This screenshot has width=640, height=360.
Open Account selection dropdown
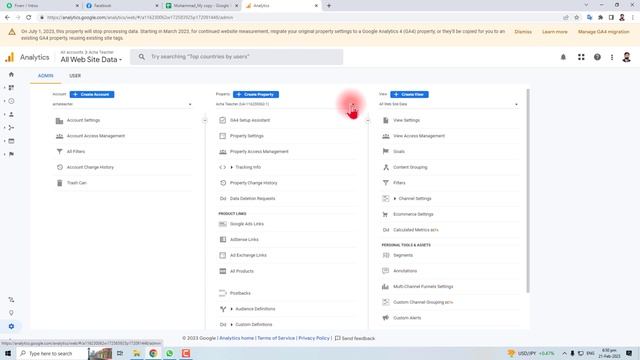click(122, 104)
